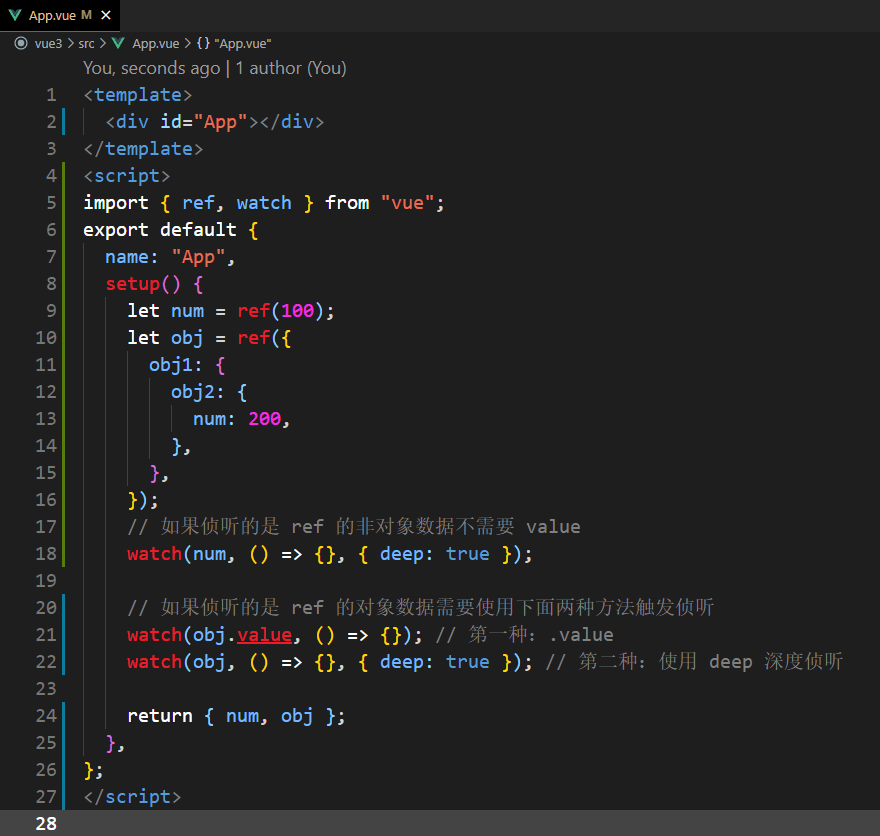Click the word import on line 5

116,203
